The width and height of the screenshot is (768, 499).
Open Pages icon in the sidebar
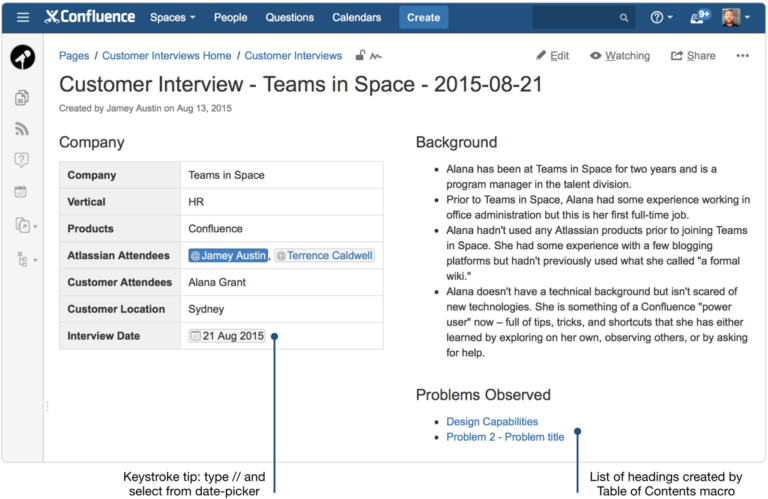pyautogui.click(x=22, y=97)
